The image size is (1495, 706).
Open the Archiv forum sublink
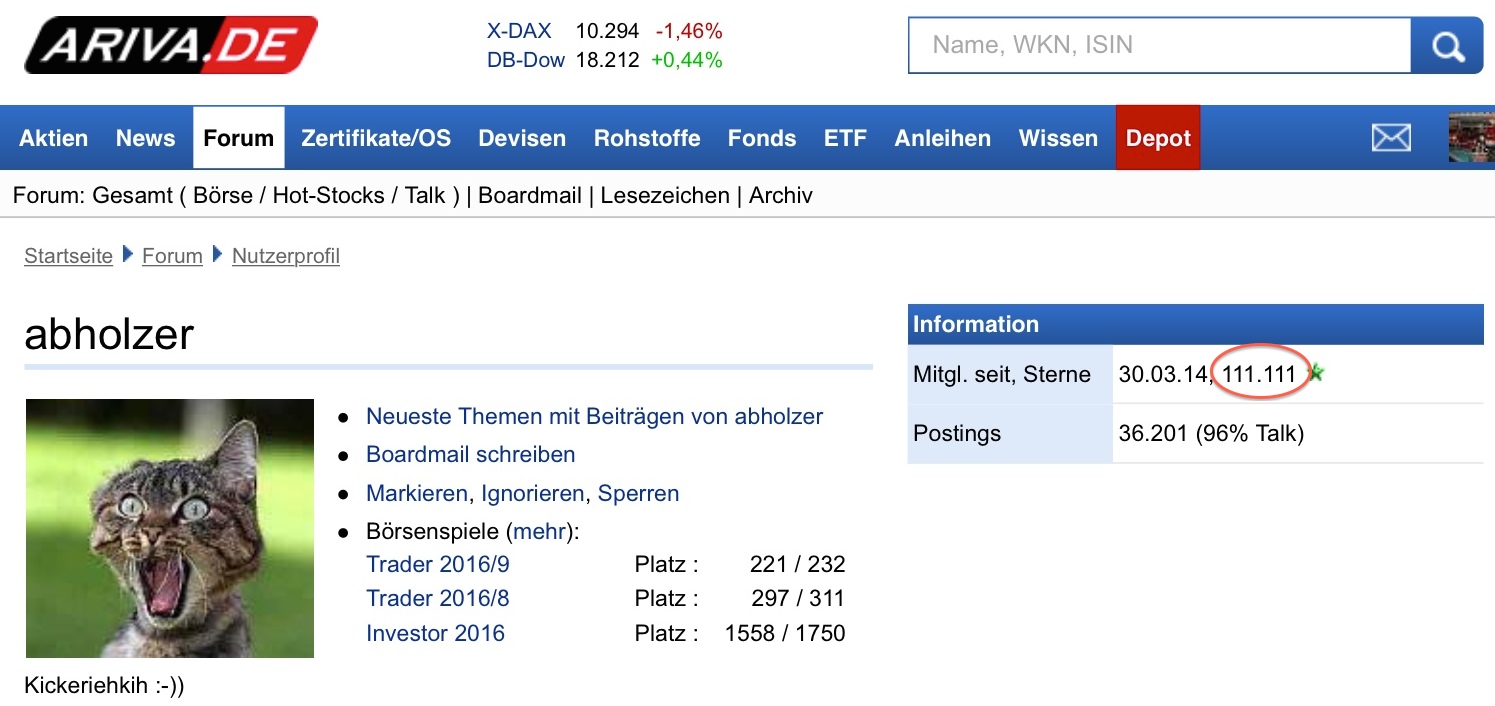pos(781,195)
